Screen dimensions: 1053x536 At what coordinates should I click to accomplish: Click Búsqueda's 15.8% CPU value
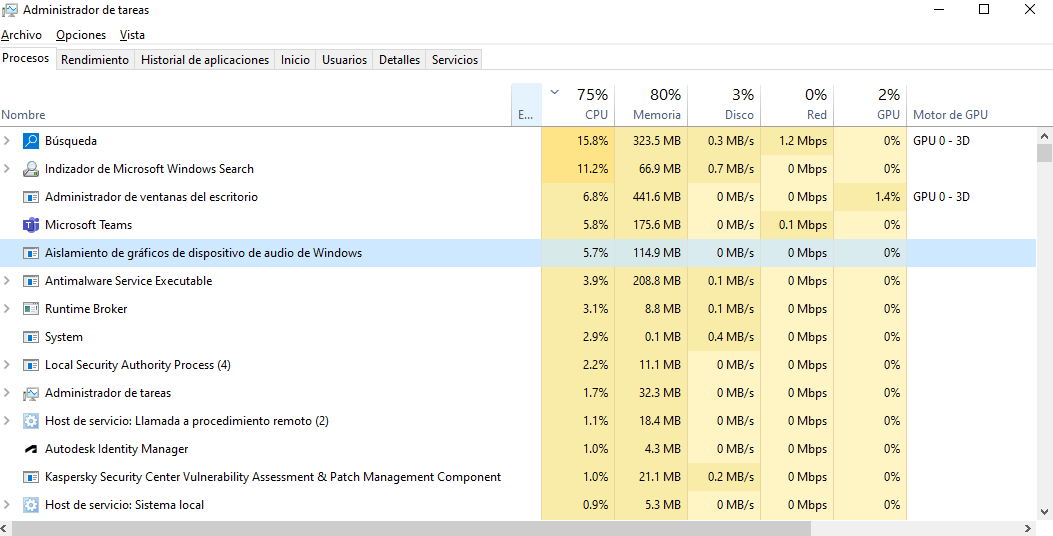[x=592, y=141]
